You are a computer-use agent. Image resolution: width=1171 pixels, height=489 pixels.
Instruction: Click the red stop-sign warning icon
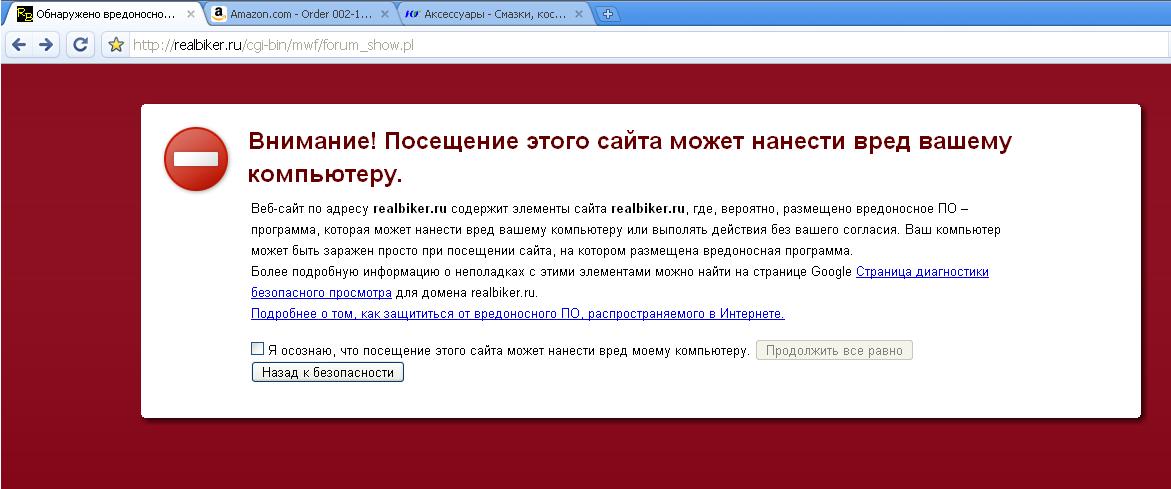[196, 159]
